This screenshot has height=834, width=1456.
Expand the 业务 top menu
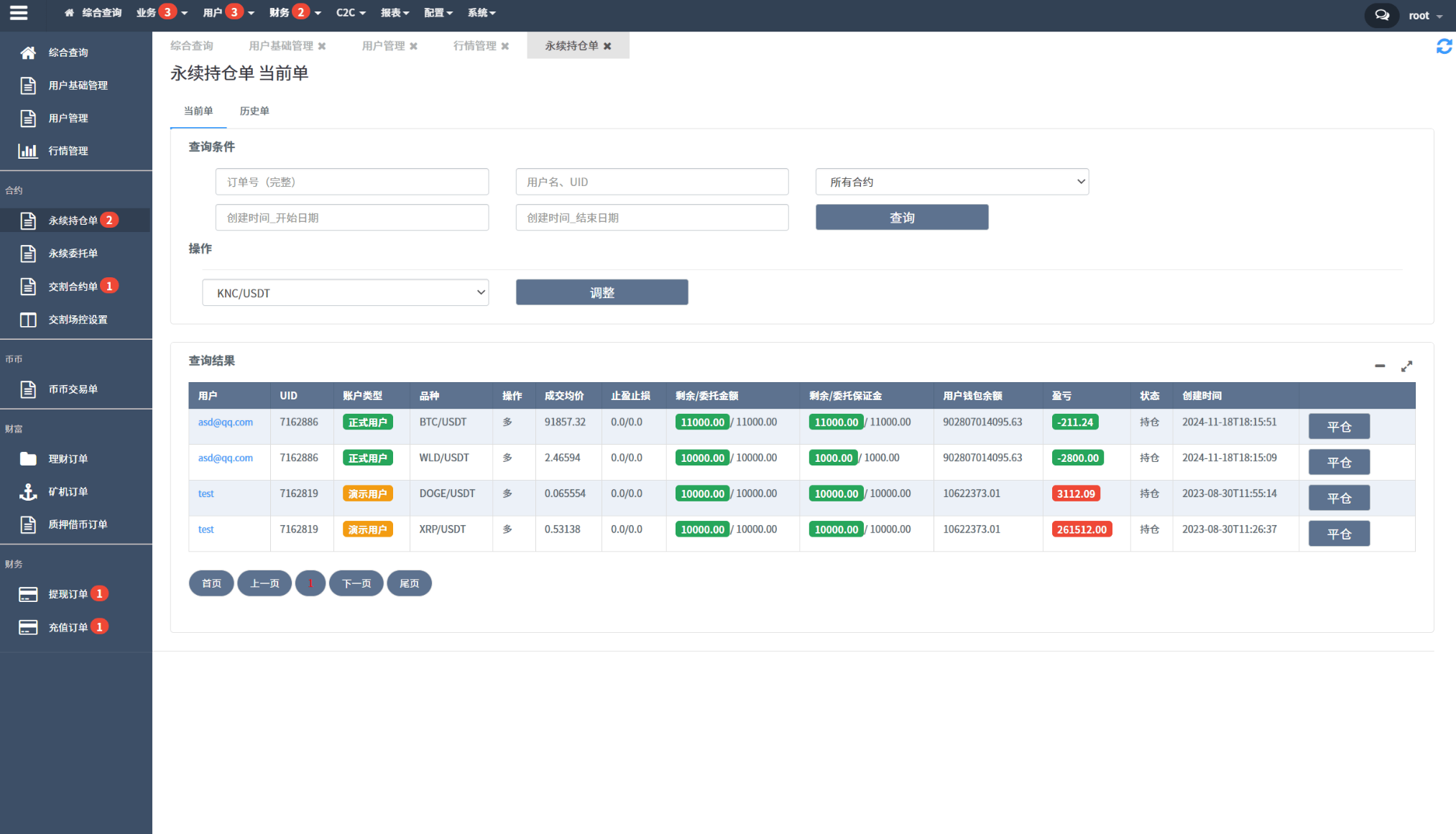click(x=162, y=13)
